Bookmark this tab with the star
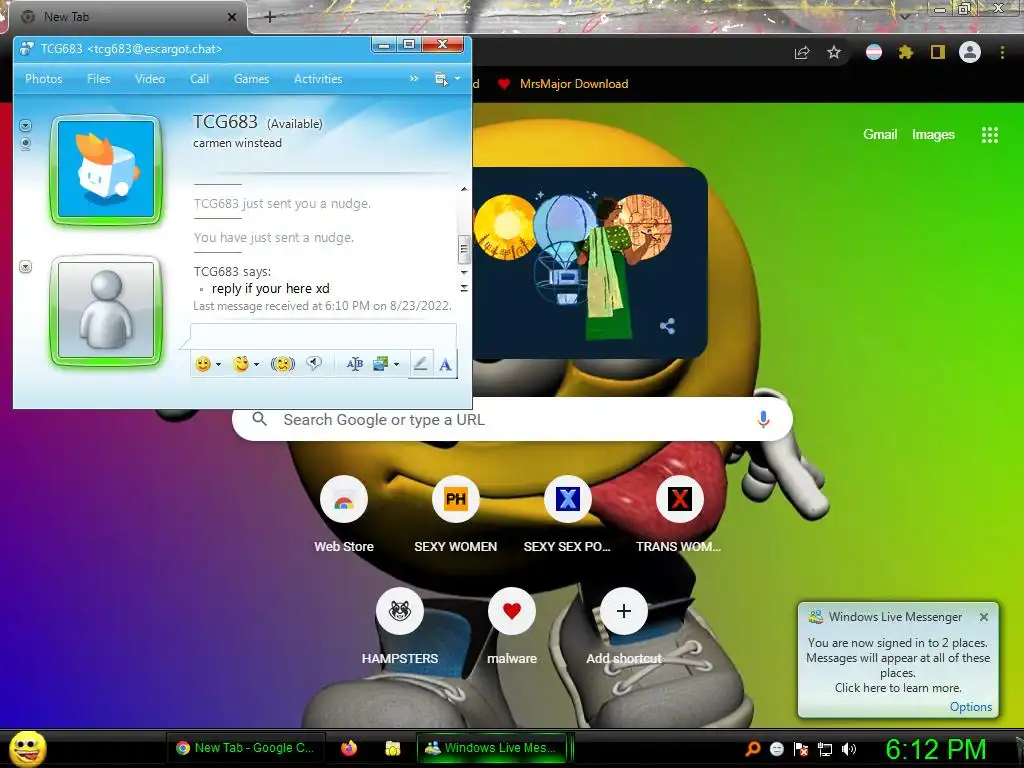This screenshot has width=1024, height=768. pos(834,52)
